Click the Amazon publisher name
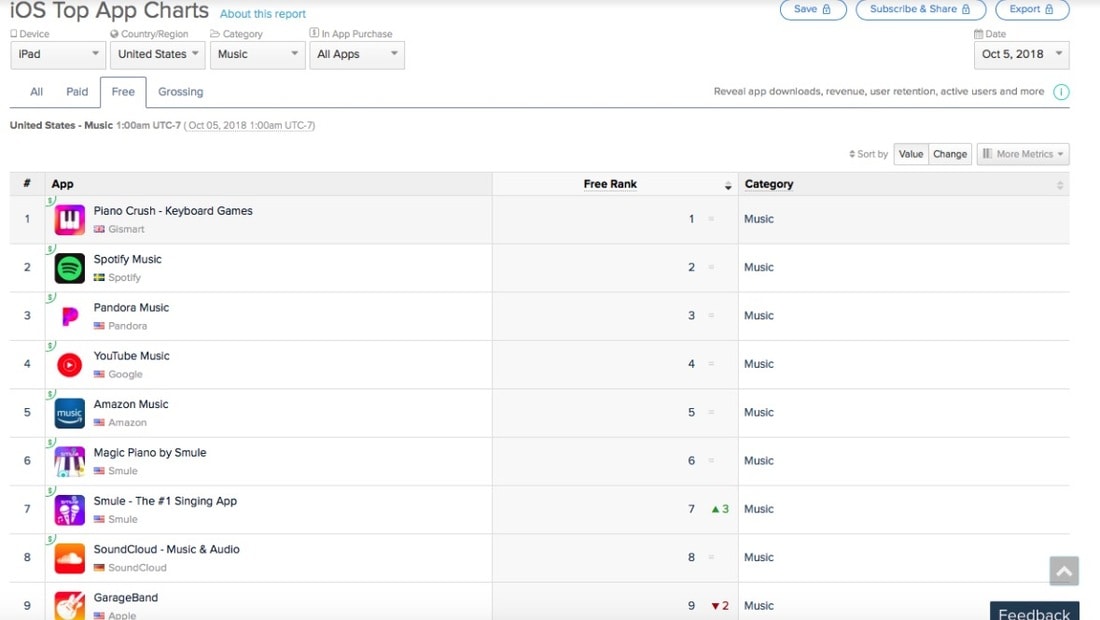Screen dimensions: 1100x620 (128, 423)
